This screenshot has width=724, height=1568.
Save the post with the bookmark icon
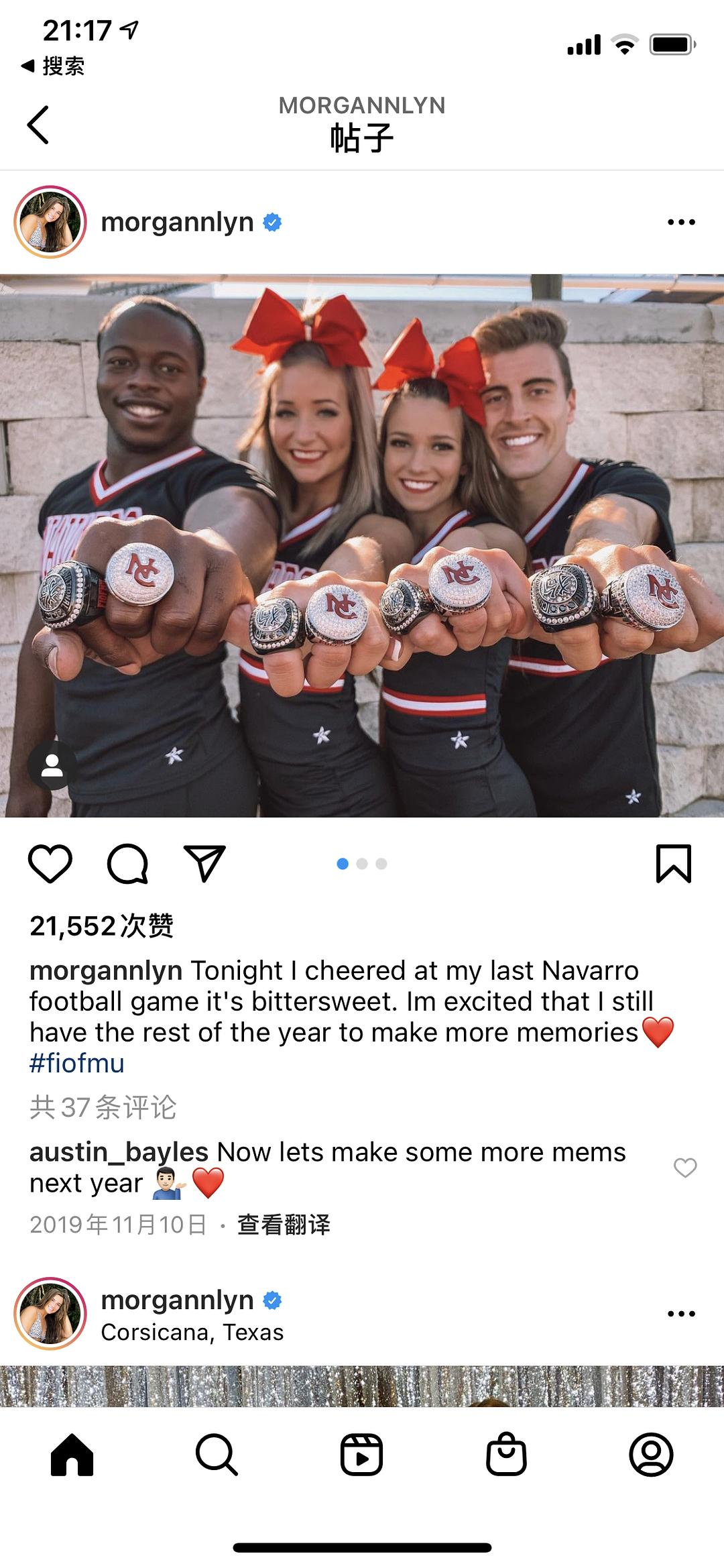(x=674, y=864)
